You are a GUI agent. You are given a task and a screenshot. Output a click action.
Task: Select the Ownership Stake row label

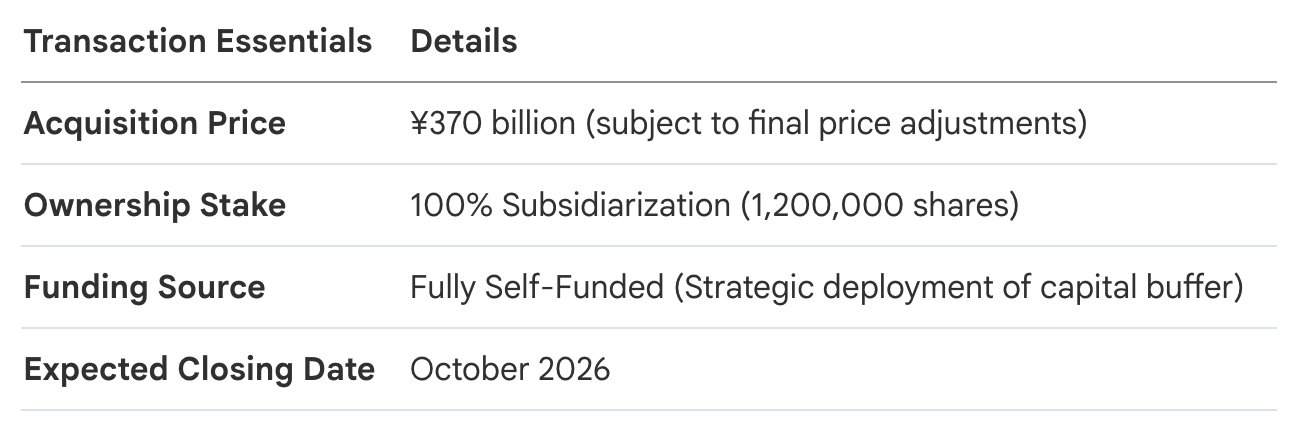(x=155, y=206)
